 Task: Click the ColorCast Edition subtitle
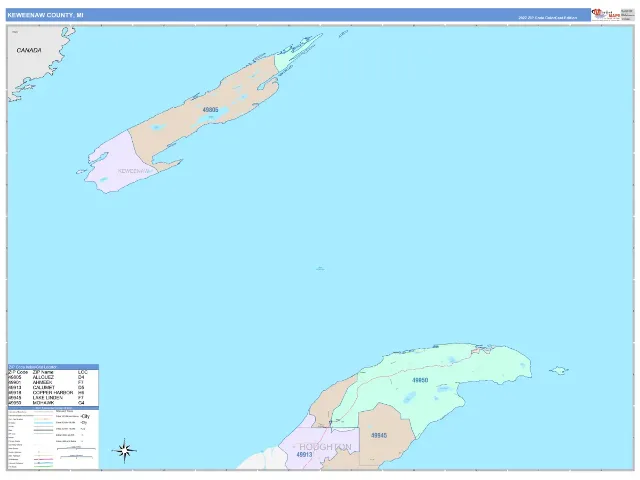point(547,18)
